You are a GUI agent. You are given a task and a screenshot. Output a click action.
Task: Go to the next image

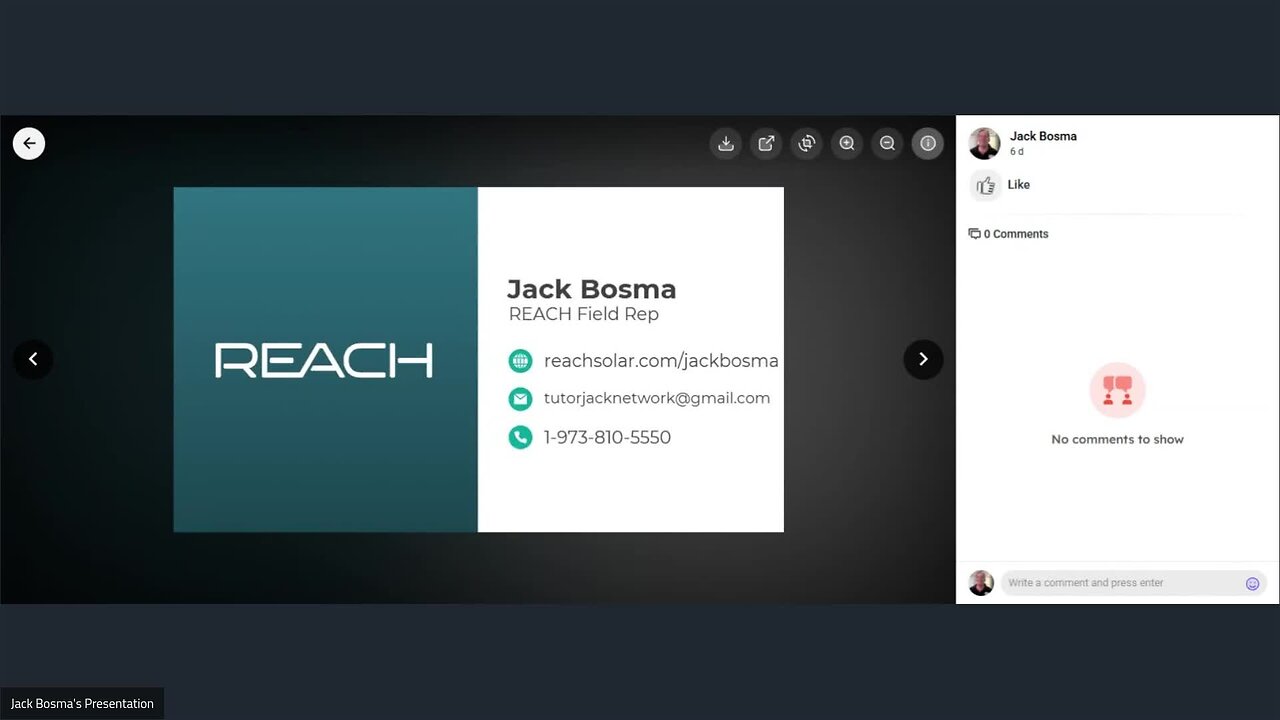pos(923,359)
